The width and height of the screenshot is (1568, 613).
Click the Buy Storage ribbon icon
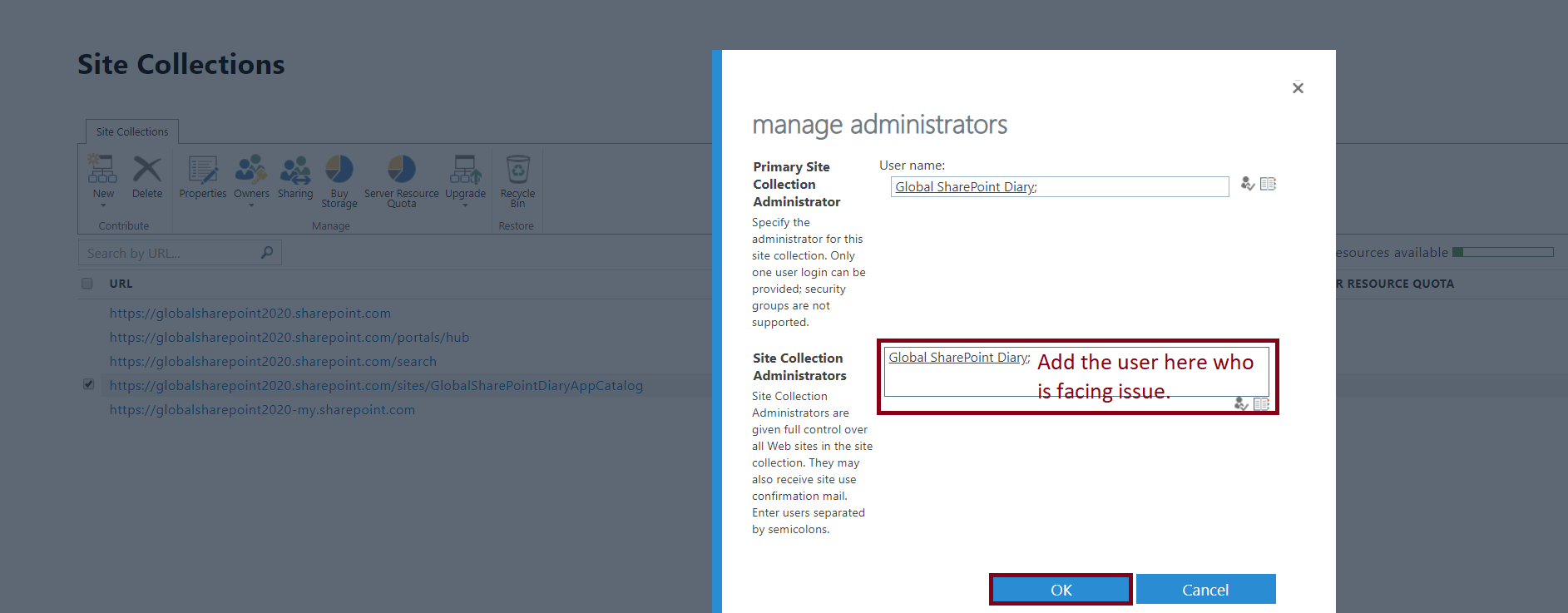(339, 170)
